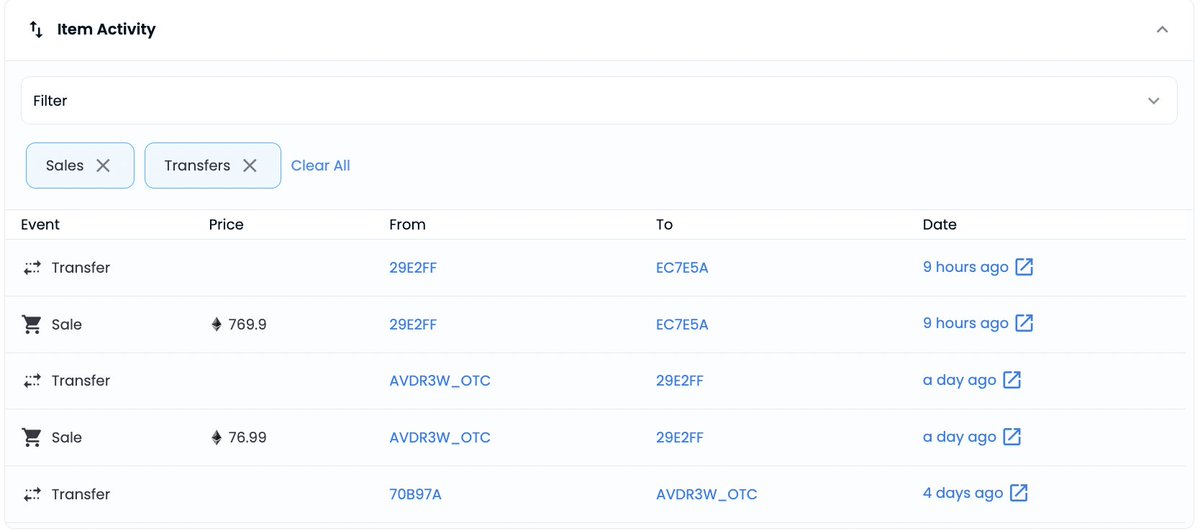Click 9 hours ago in the 769.9 Sale row
Viewport: 1200px width, 531px height.
[966, 323]
